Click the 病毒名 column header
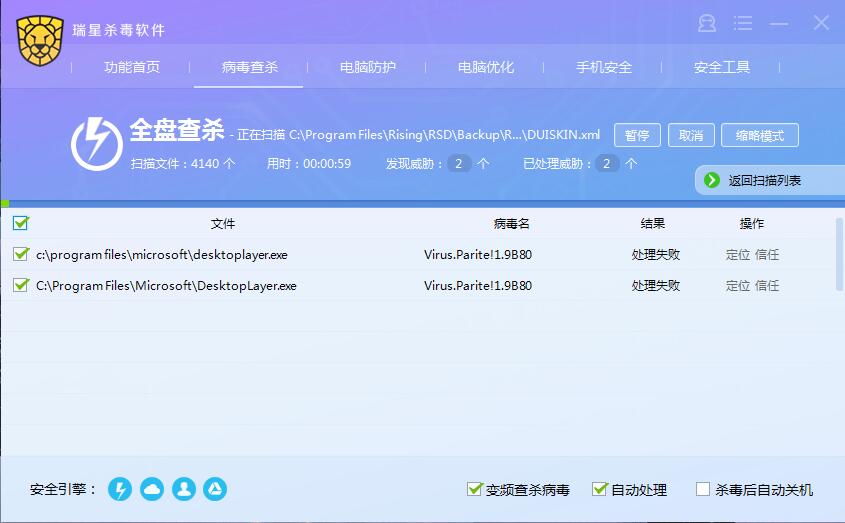 pos(511,223)
